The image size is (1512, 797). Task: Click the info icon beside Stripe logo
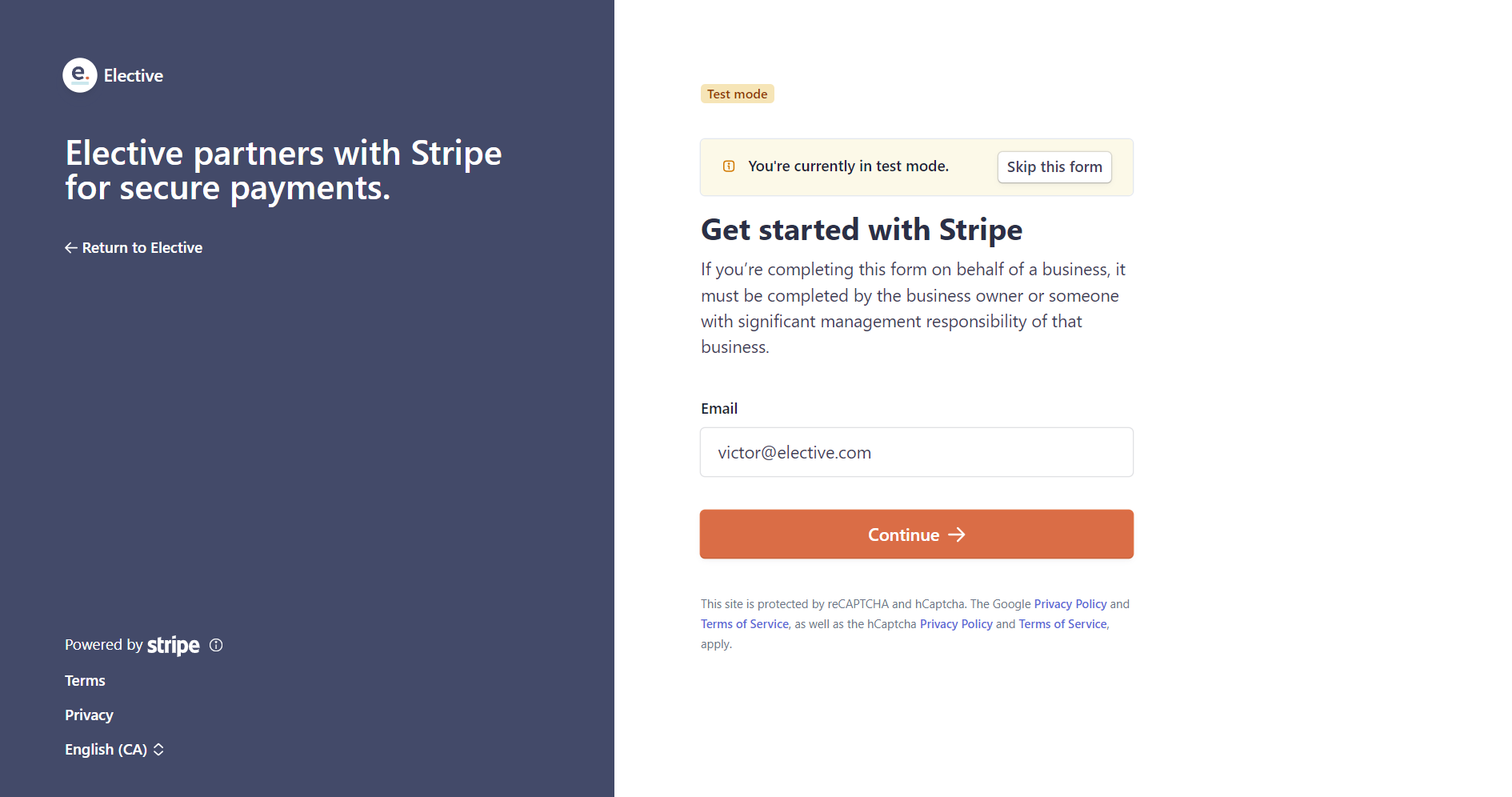(x=216, y=645)
